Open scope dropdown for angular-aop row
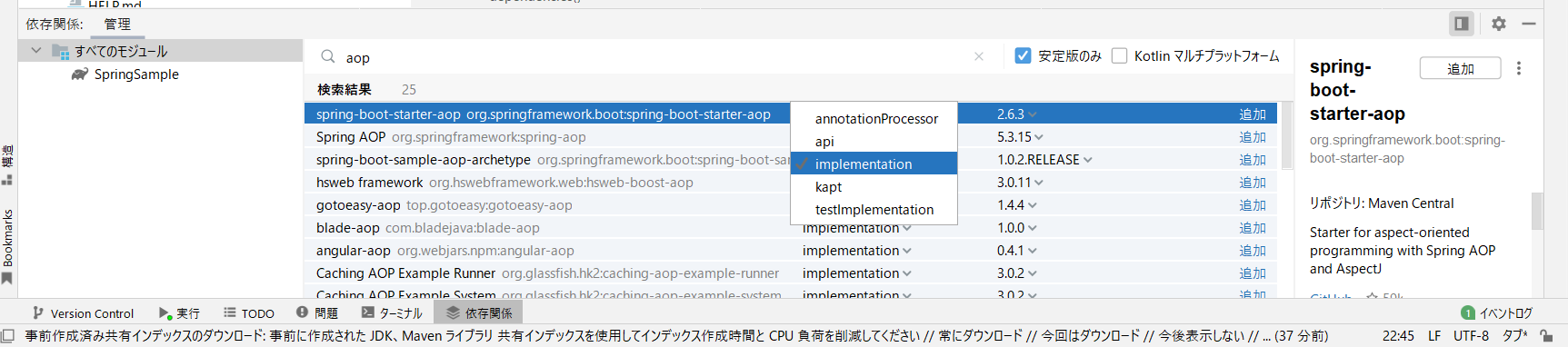The image size is (1568, 347). pyautogui.click(x=856, y=251)
